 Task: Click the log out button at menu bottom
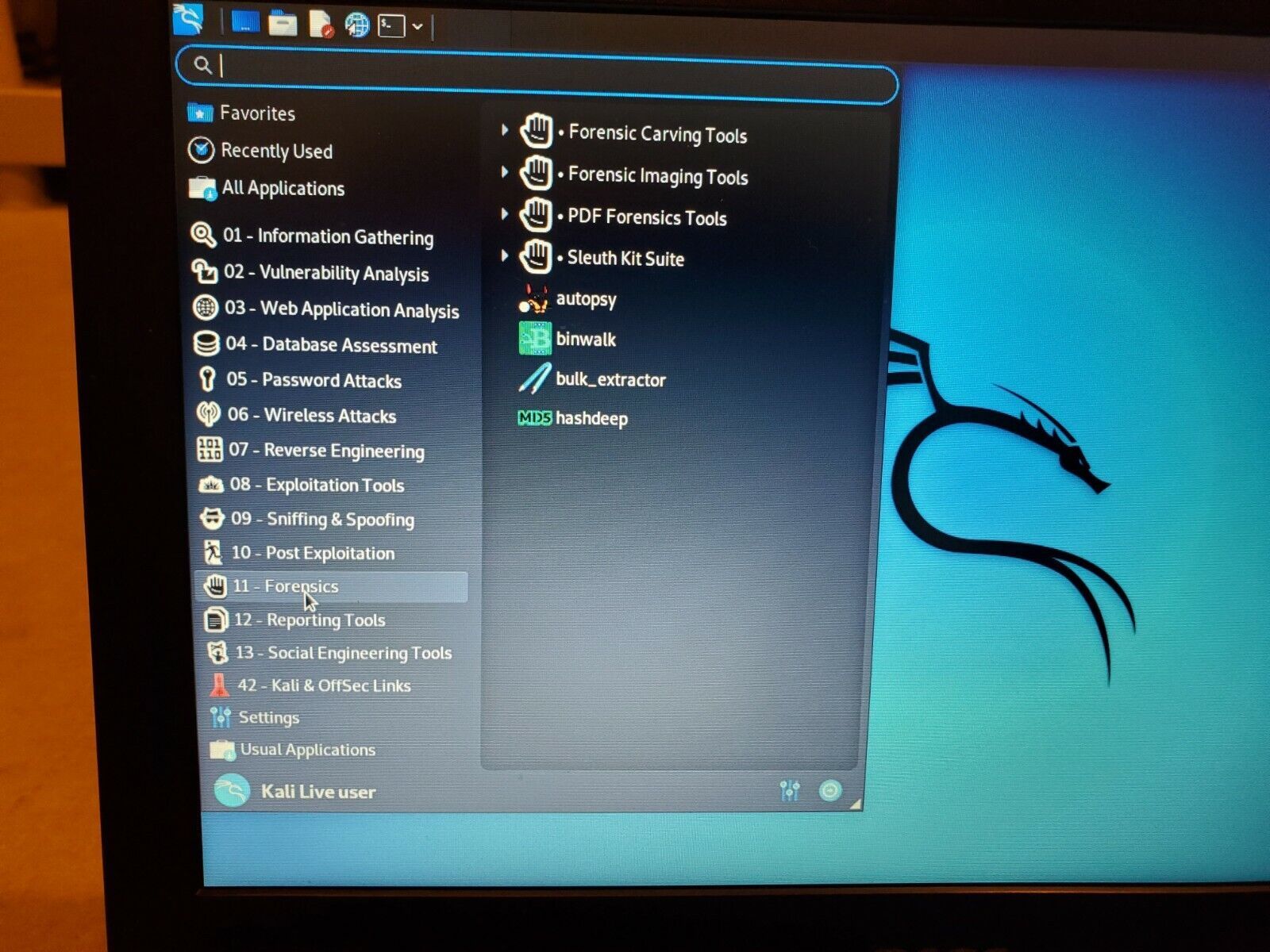pos(830,790)
